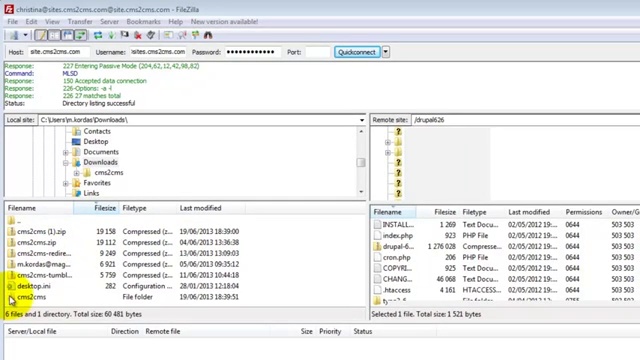640x360 pixels.
Task: Expand the cms2cms subfolder in local tree
Action: click(x=76, y=173)
